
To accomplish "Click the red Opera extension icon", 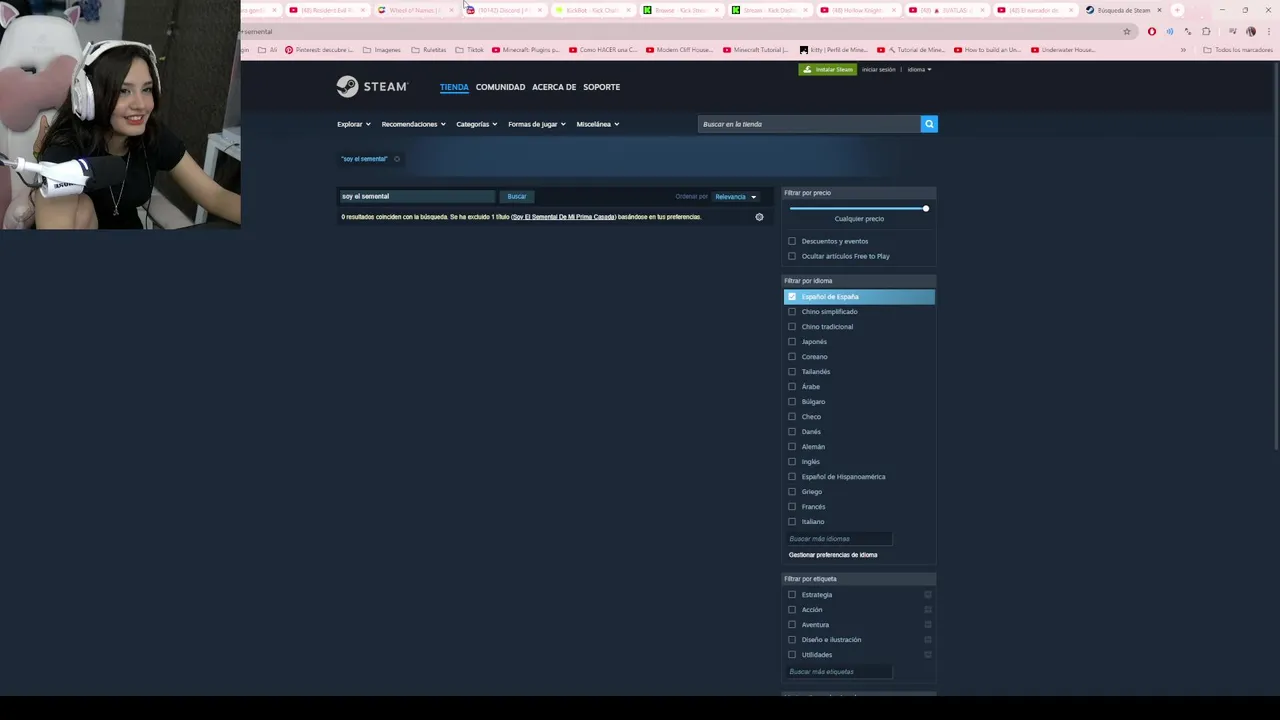I will click(x=1152, y=32).
